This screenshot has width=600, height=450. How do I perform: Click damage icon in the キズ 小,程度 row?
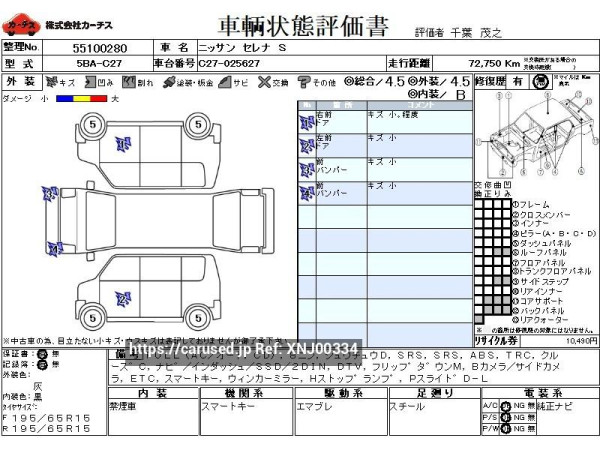pos(306,120)
